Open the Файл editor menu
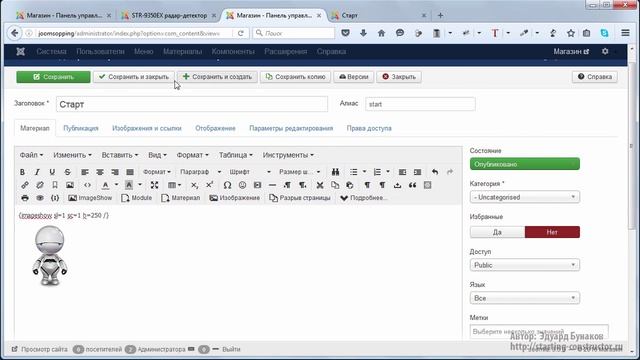The width and height of the screenshot is (640, 360). coord(31,155)
